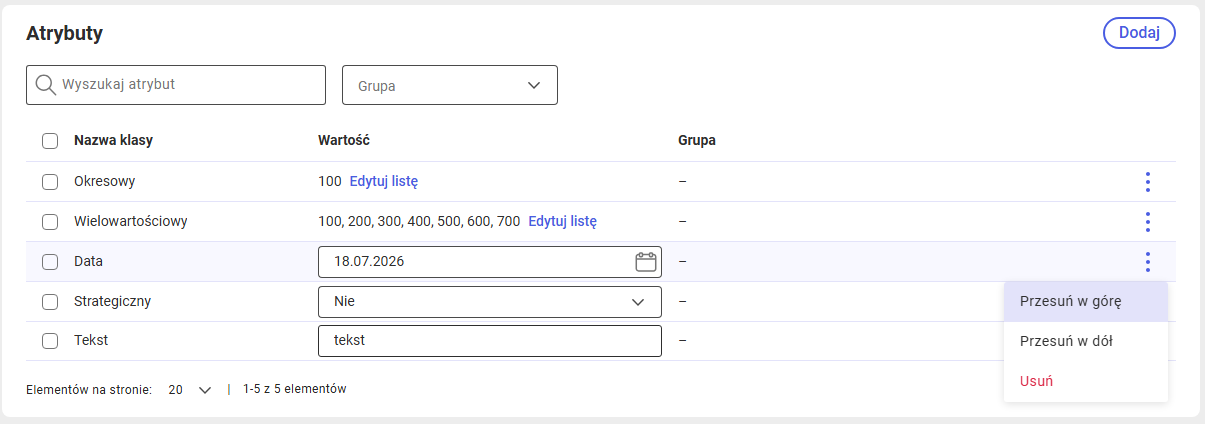Open the three-dot menu for Okresowy row
This screenshot has height=424, width=1205.
pos(1147,182)
